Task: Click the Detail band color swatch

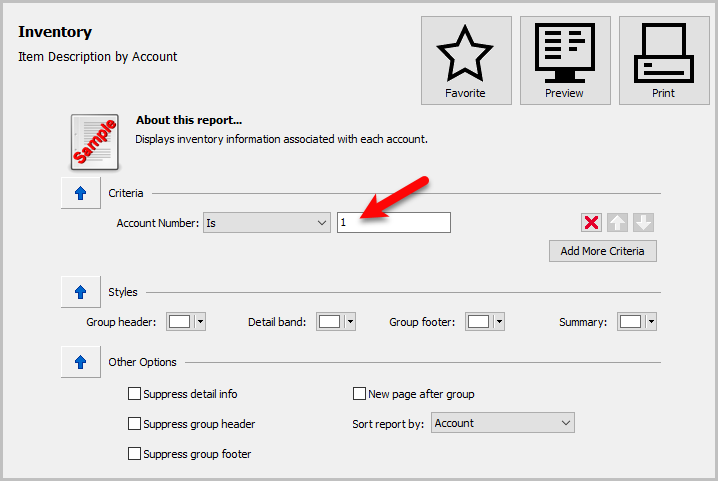Action: pos(329,322)
